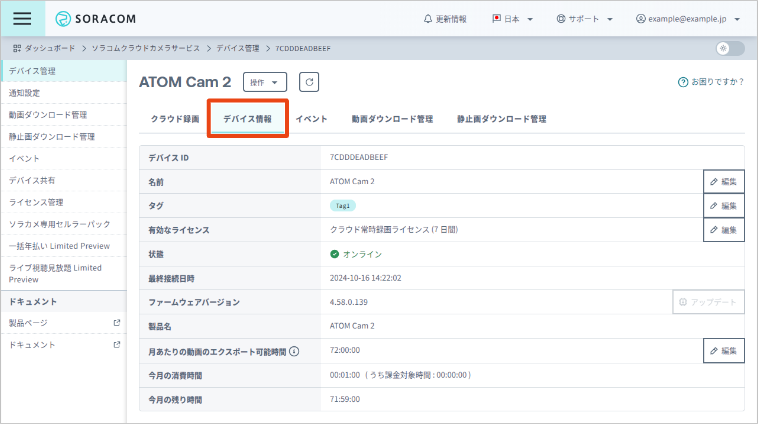
Task: Click the オンライン status text
Action: click(362, 254)
